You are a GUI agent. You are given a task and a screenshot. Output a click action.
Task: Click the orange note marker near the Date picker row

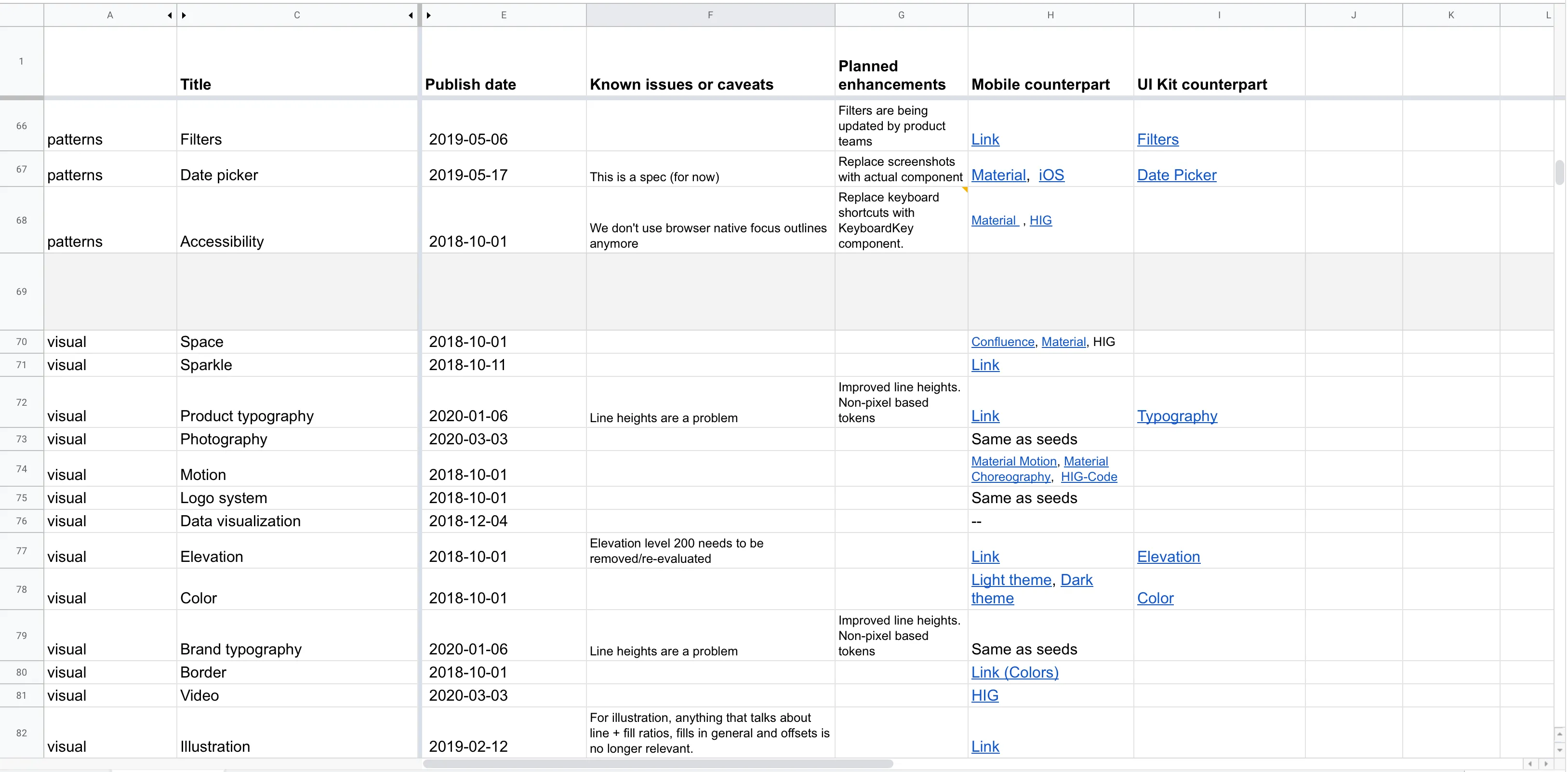pyautogui.click(x=965, y=190)
